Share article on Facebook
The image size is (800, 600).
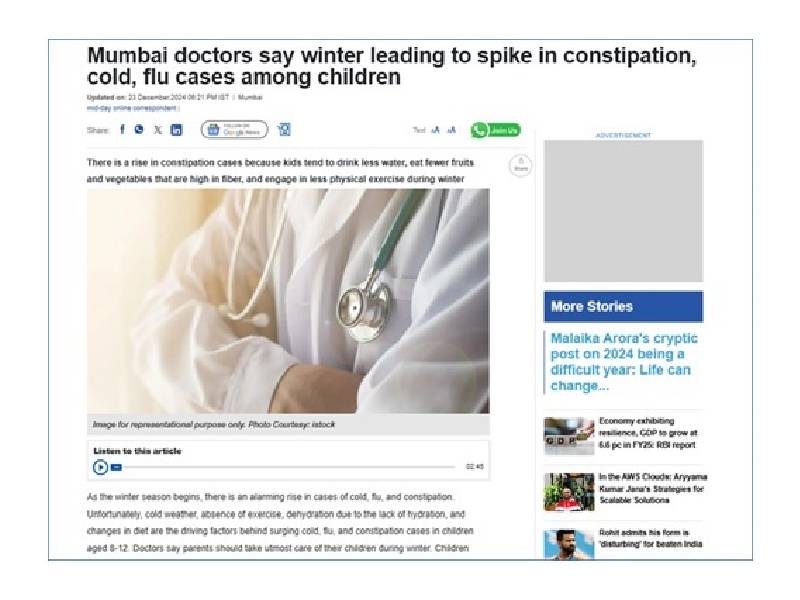pyautogui.click(x=122, y=130)
